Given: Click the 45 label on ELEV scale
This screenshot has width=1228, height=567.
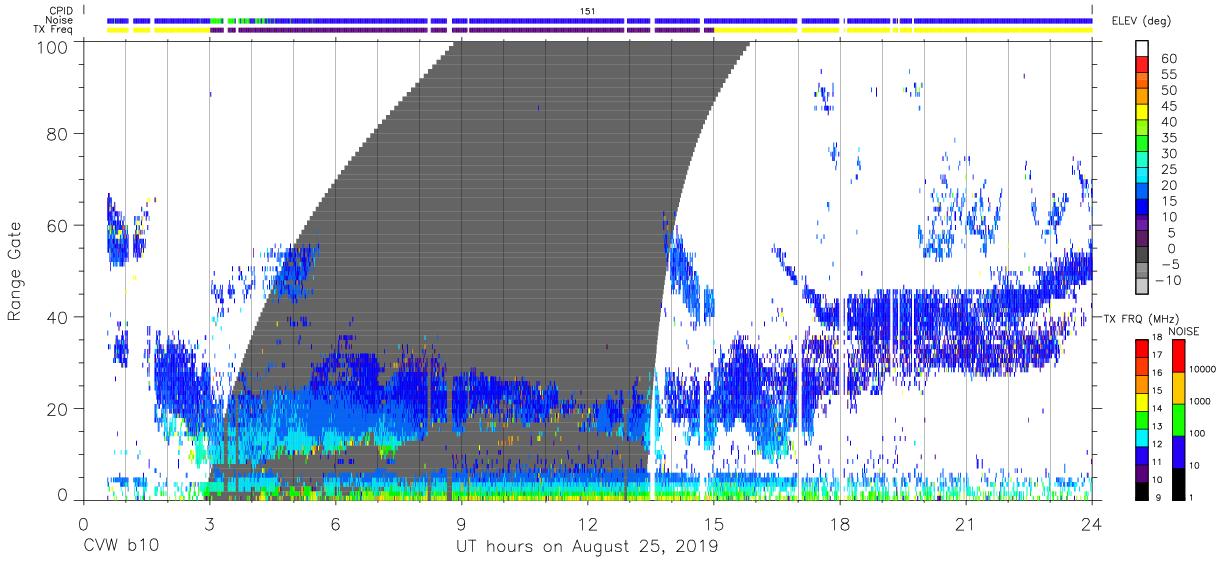Looking at the screenshot, I should tap(1167, 106).
